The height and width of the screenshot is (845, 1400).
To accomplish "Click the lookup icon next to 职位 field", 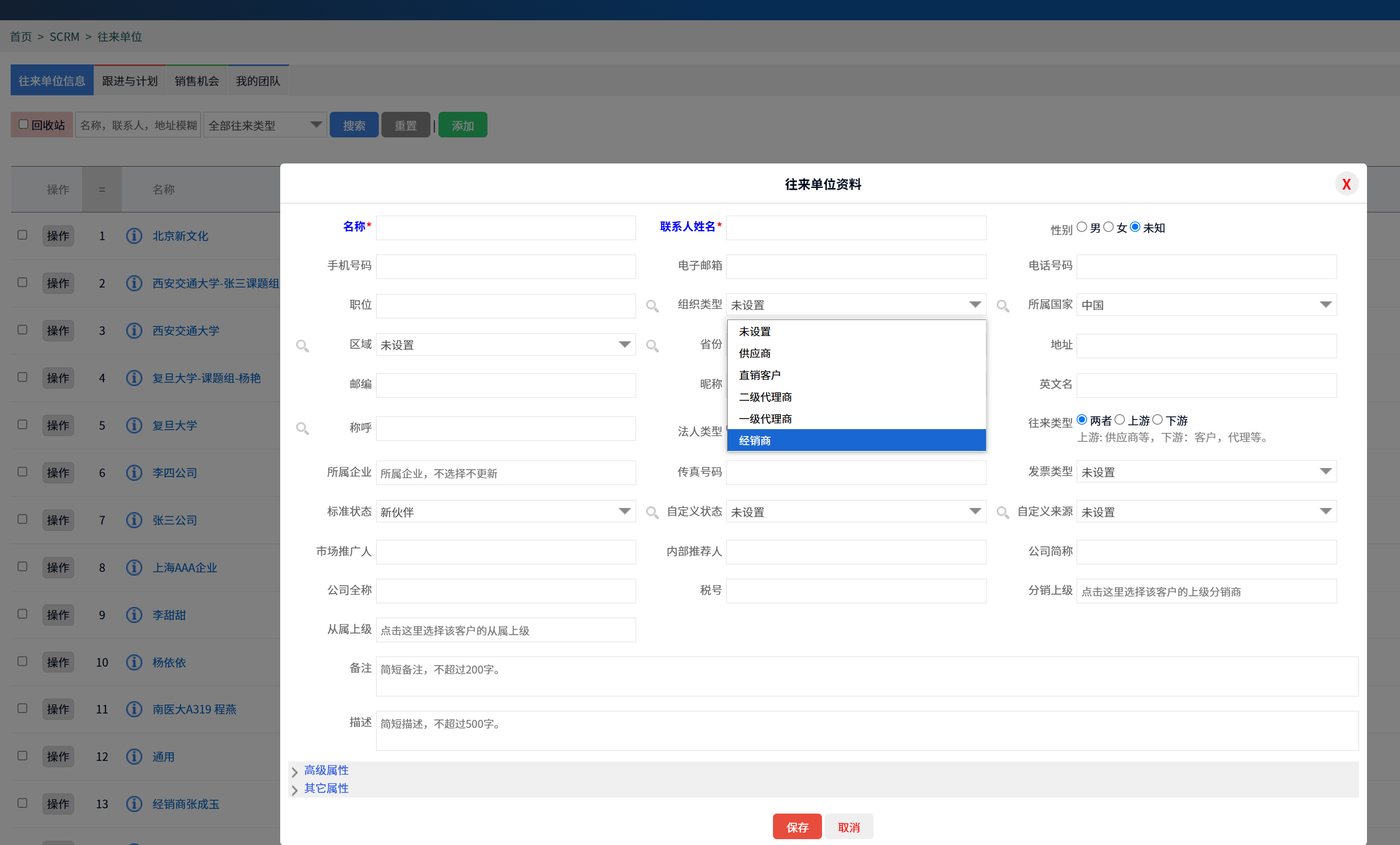I will click(x=652, y=306).
